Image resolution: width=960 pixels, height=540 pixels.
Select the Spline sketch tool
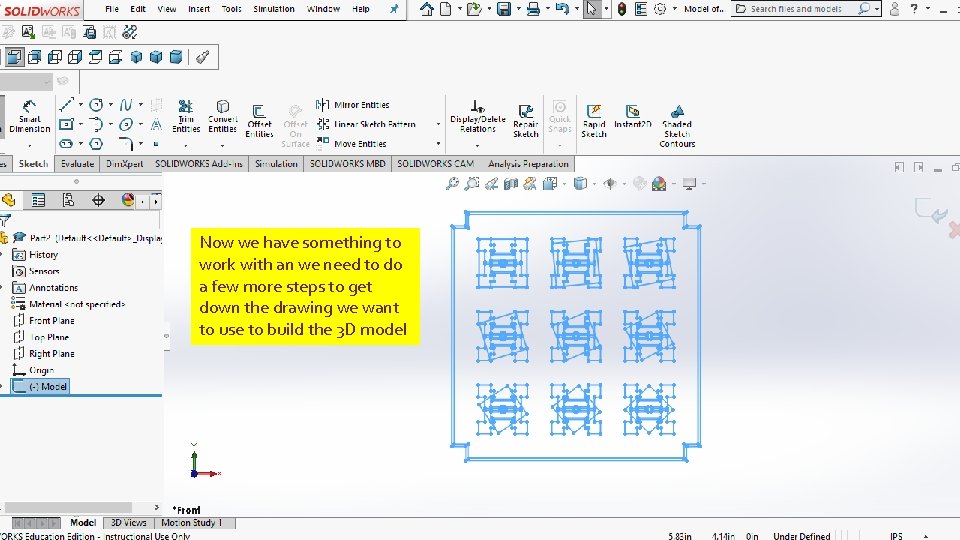point(126,105)
